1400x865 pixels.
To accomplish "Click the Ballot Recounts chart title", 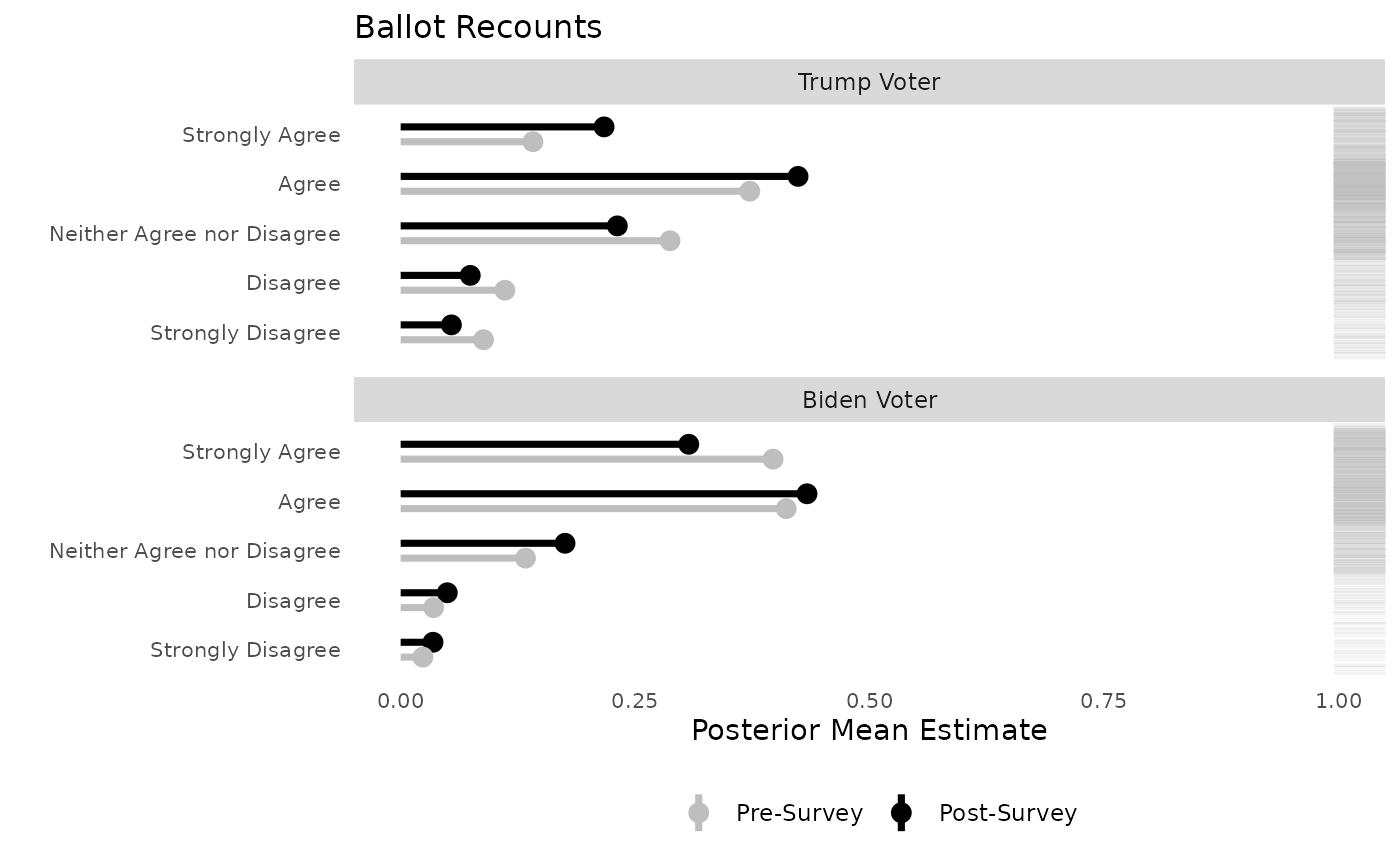I will [x=478, y=27].
